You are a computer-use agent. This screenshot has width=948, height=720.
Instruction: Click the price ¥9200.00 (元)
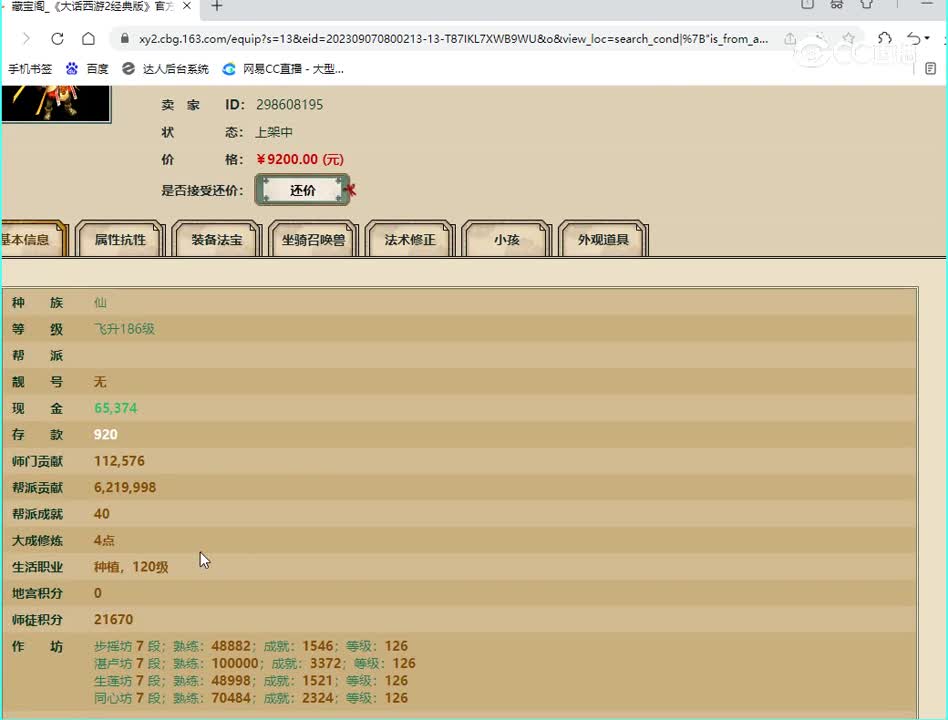[300, 159]
